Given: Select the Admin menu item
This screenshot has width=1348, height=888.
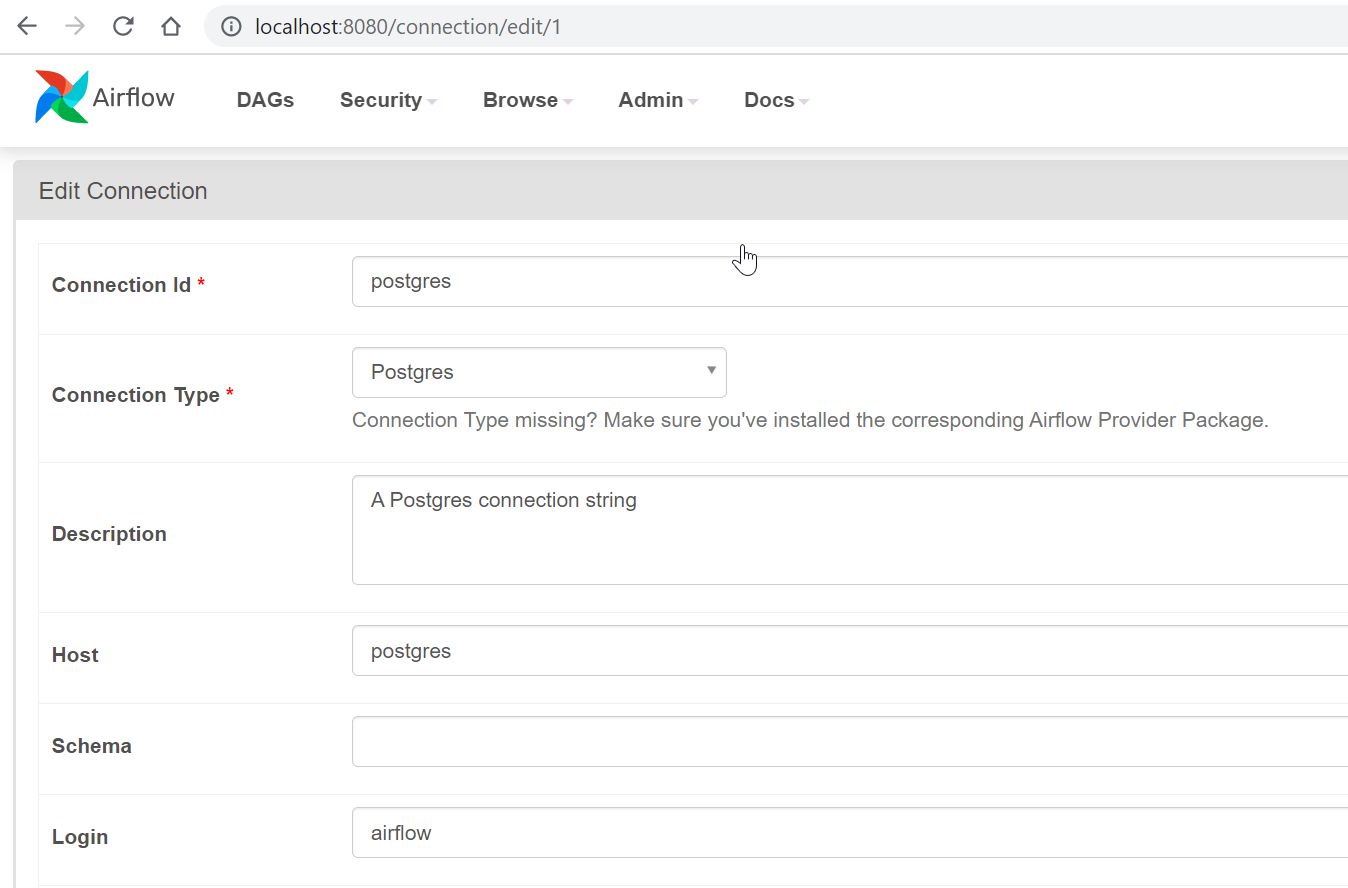Looking at the screenshot, I should [657, 100].
